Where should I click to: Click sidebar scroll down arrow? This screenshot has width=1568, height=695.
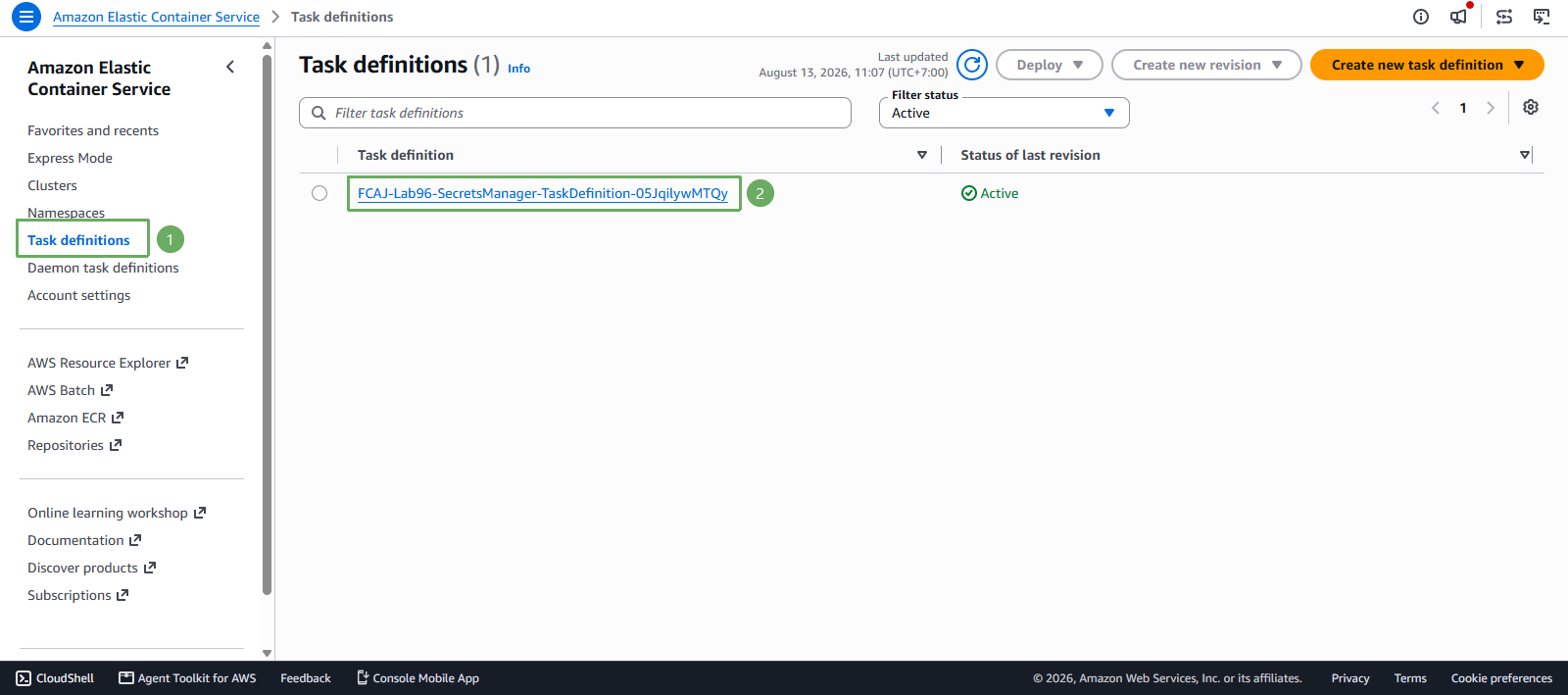[267, 653]
